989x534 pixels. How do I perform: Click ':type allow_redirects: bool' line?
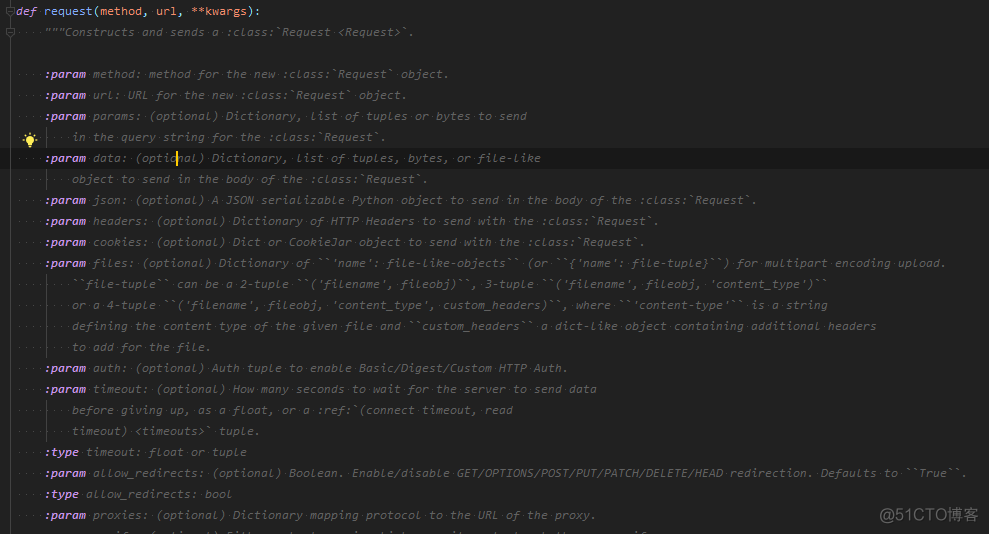[138, 494]
